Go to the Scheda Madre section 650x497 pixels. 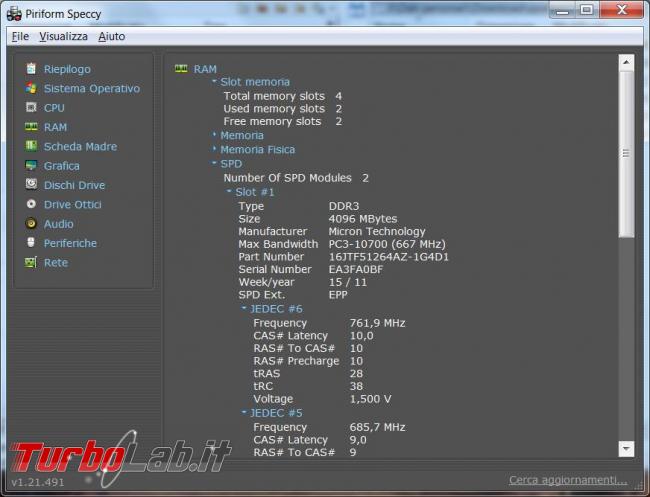coord(80,146)
